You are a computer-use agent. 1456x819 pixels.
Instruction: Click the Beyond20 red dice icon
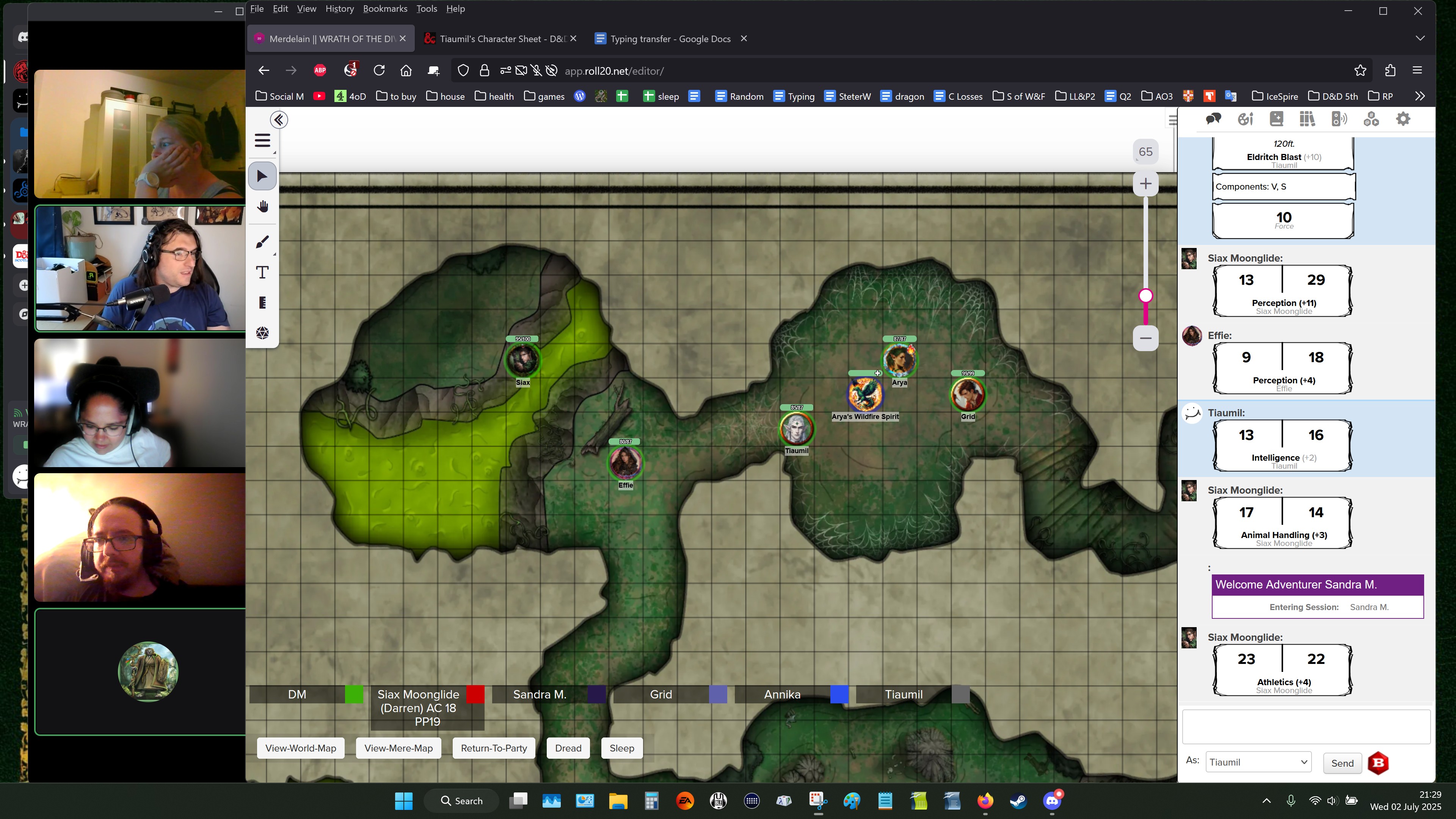(1378, 763)
